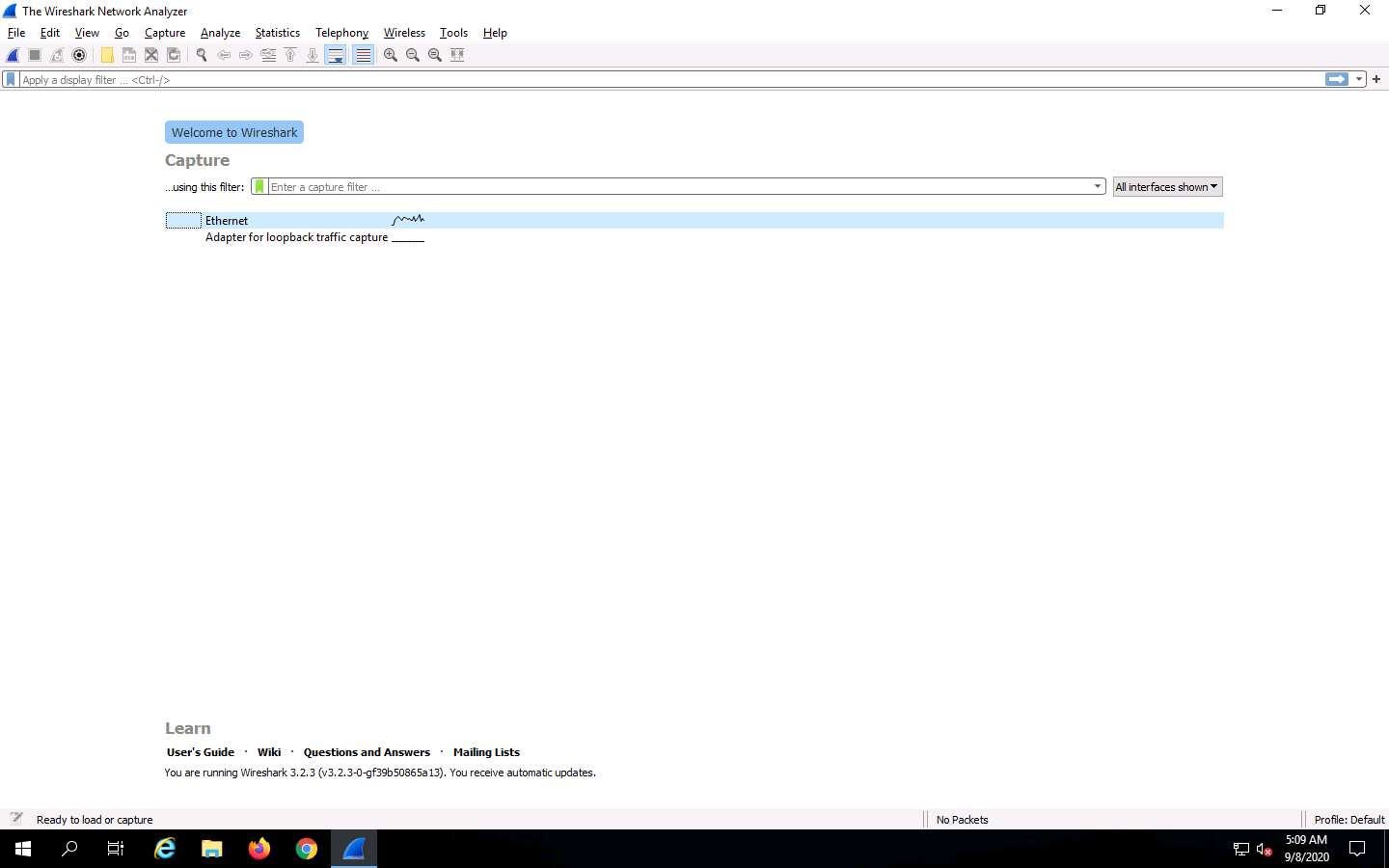
Task: Open the All interfaces shown dropdown
Action: click(x=1166, y=186)
